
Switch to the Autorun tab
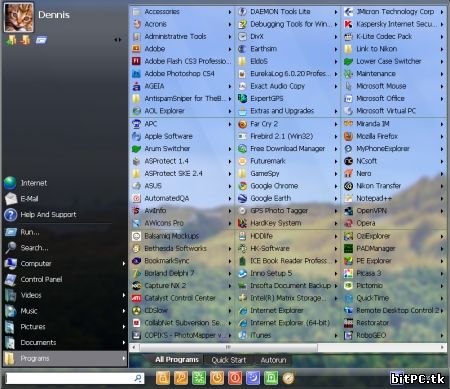[x=273, y=360]
